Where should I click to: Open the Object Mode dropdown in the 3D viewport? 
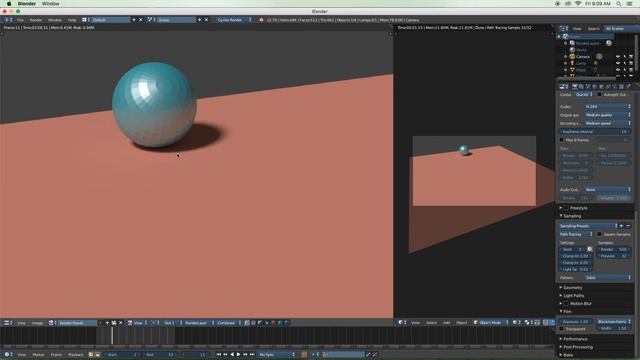point(491,322)
